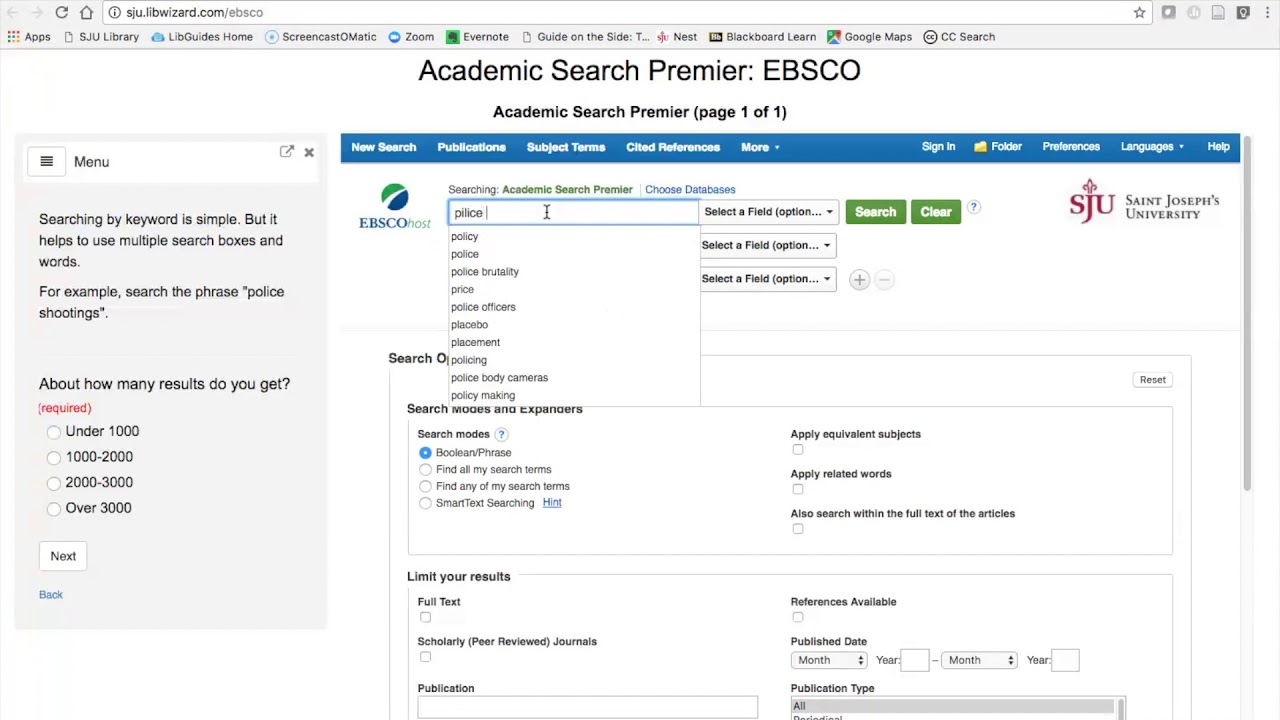
Task: Expand the first "Select a Field" dropdown
Action: click(768, 212)
